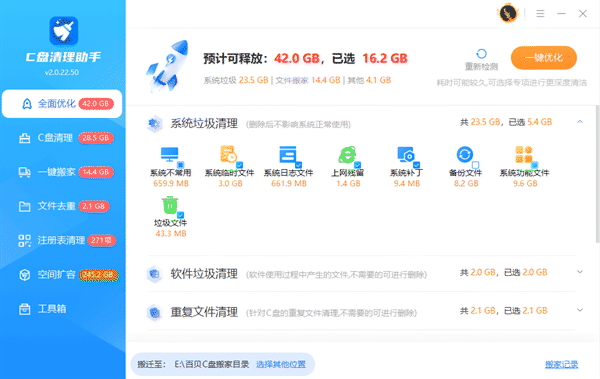Open the 搬家记录 link

click(x=561, y=364)
